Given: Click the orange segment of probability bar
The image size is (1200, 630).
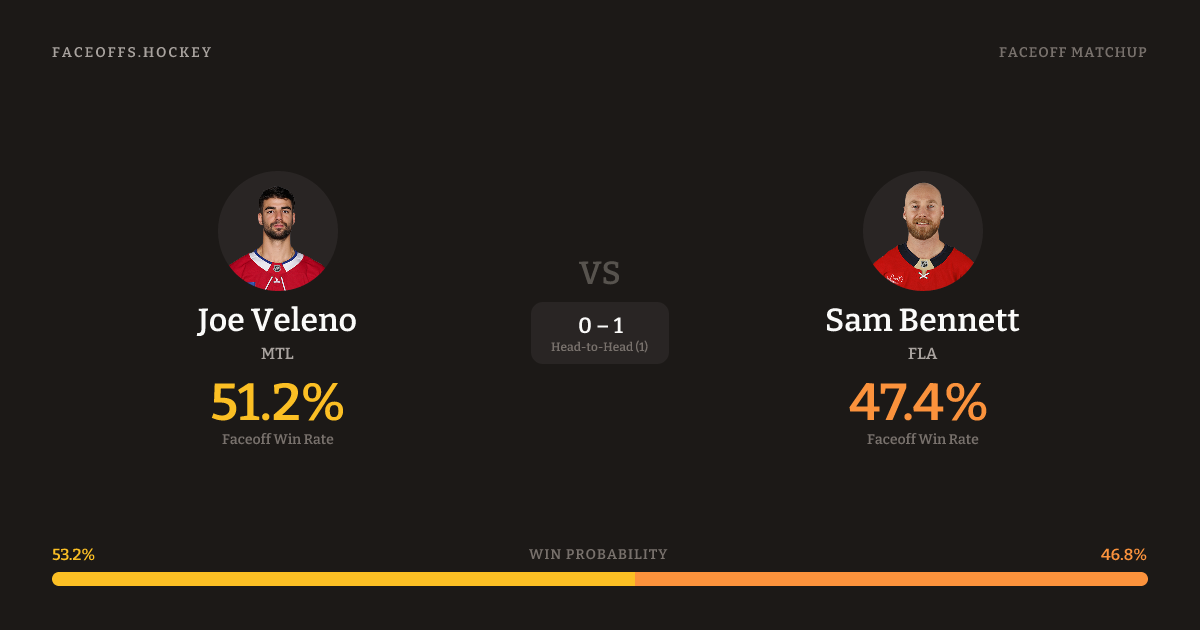Looking at the screenshot, I should [891, 579].
